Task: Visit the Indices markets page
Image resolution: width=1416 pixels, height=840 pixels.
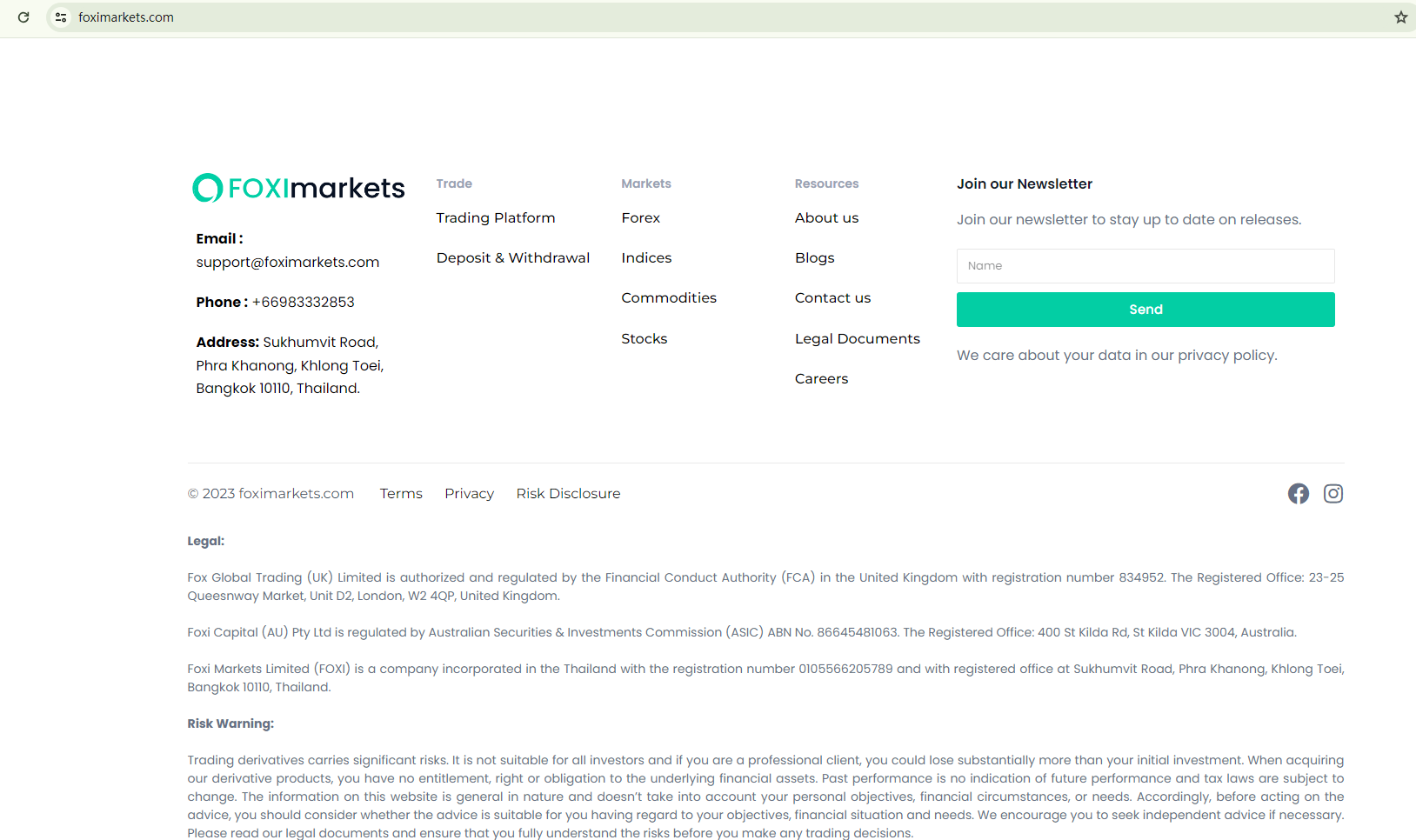Action: pyautogui.click(x=646, y=258)
